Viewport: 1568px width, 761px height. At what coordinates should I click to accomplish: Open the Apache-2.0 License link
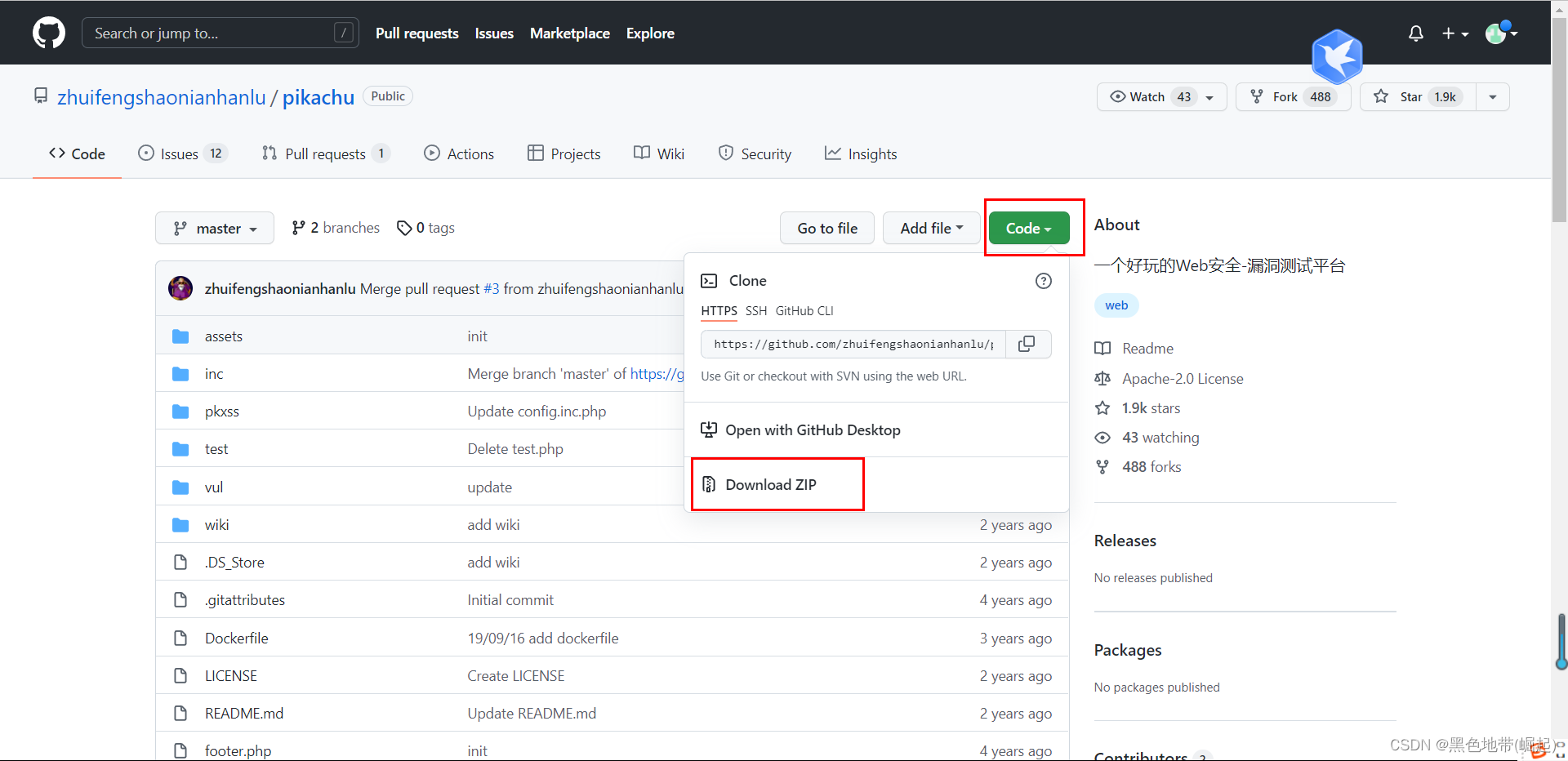pyautogui.click(x=1183, y=379)
